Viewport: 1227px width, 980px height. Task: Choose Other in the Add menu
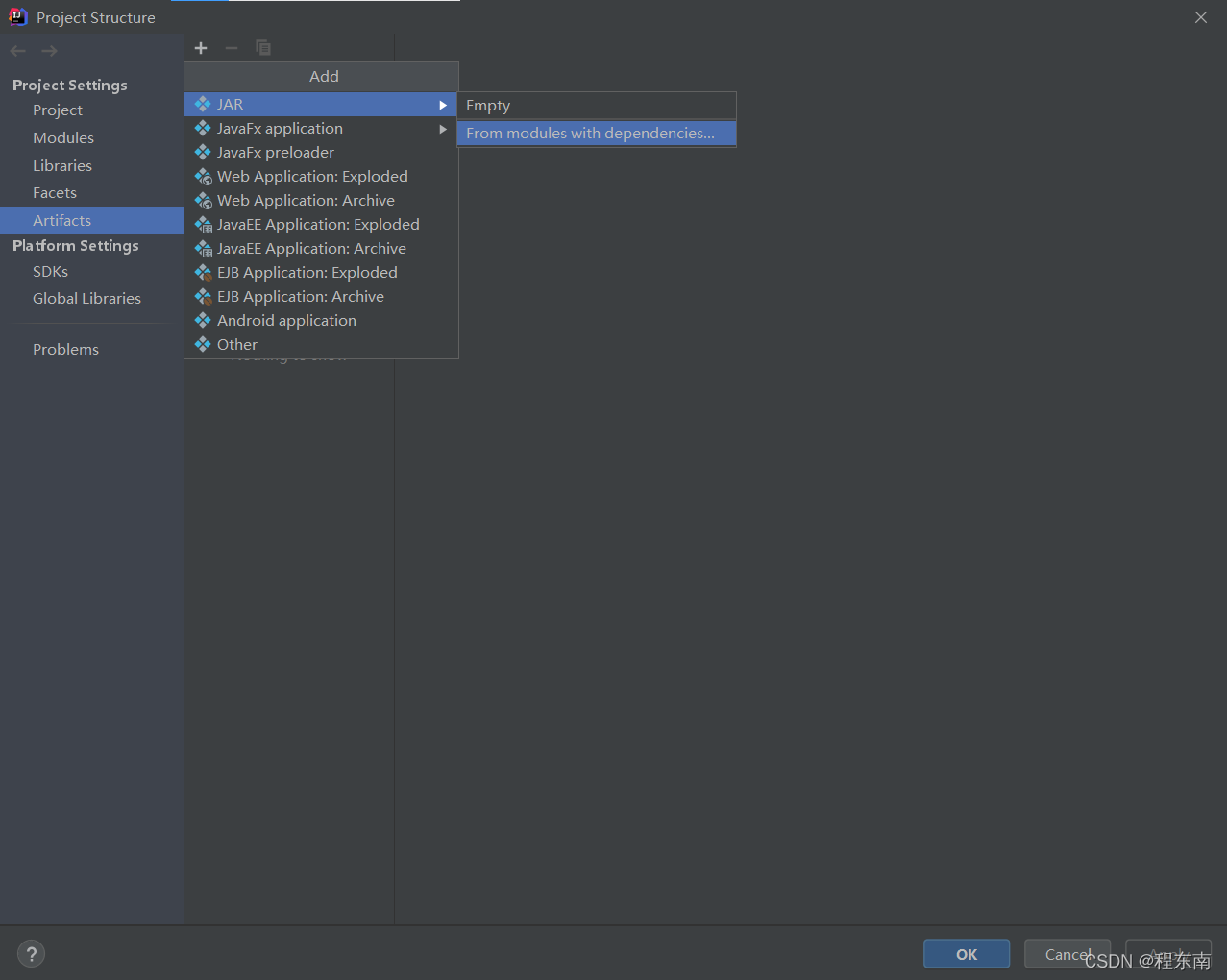tap(321, 344)
